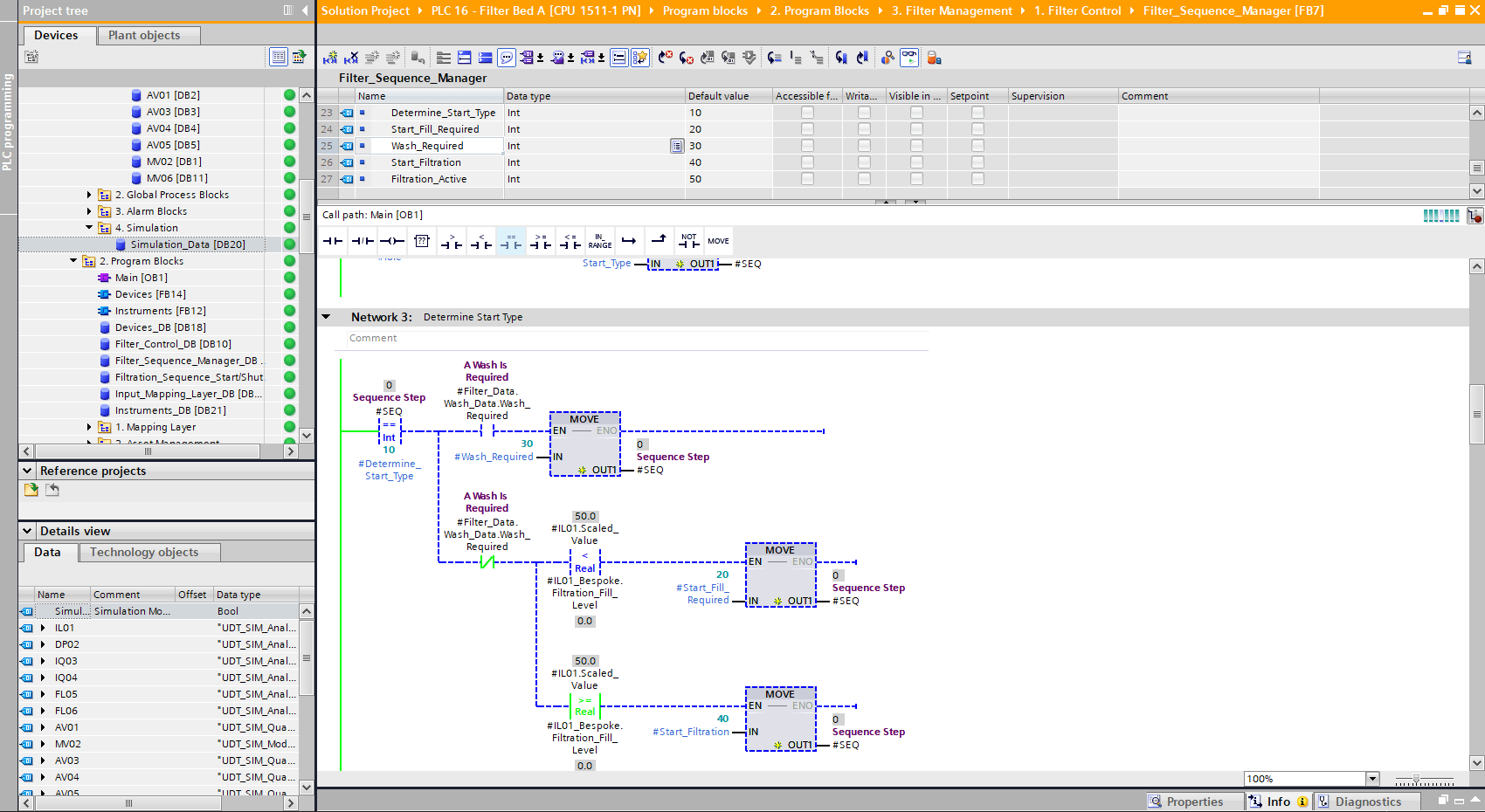Switch to the Plant objects tab
Screen dimensions: 1485x812
point(144,35)
